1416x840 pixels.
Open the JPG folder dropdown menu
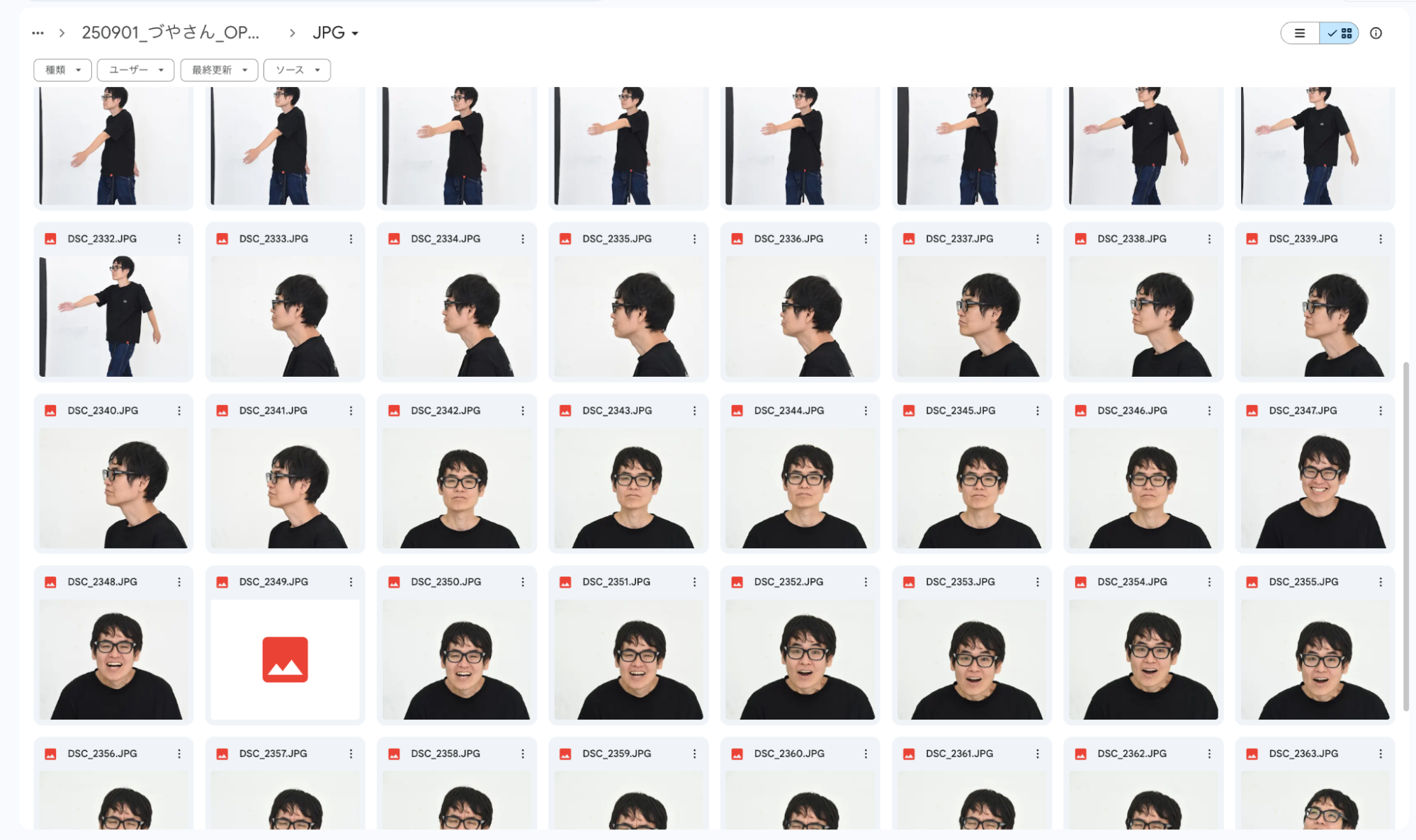point(336,33)
